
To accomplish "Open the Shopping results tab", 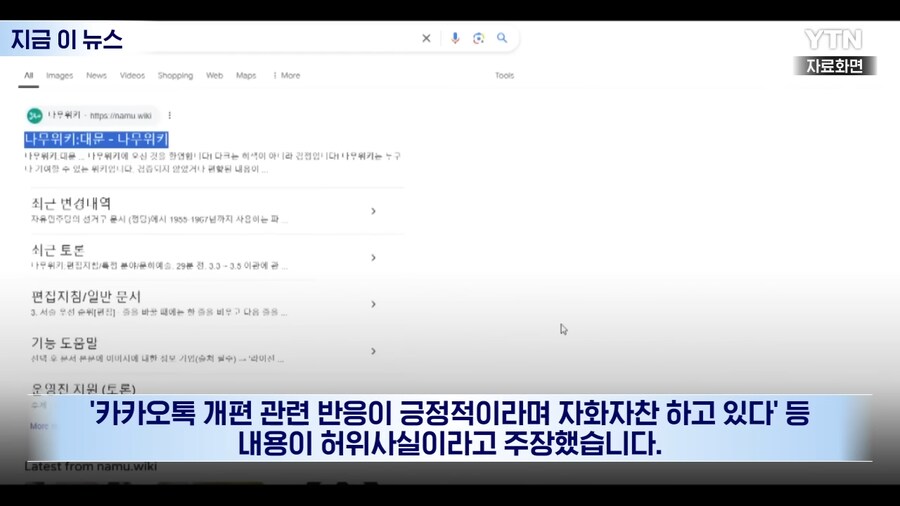I will pos(175,76).
